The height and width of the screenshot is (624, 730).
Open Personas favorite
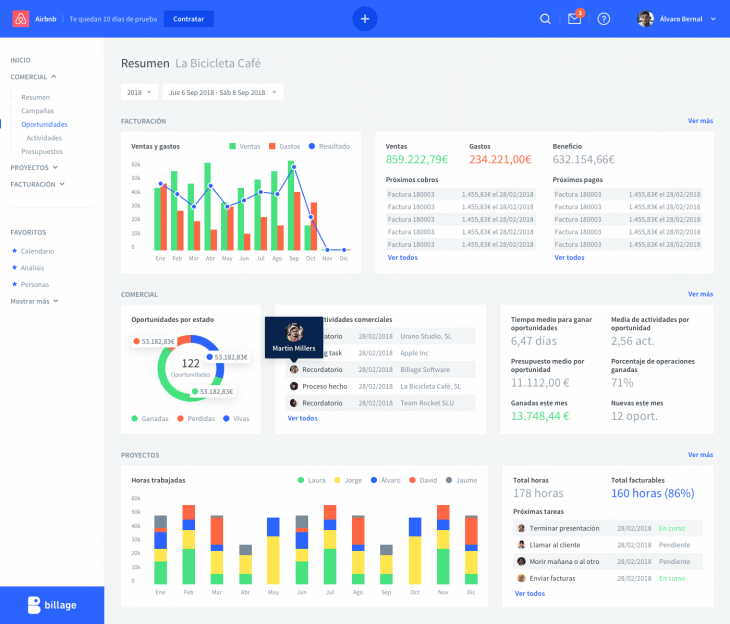click(34, 285)
